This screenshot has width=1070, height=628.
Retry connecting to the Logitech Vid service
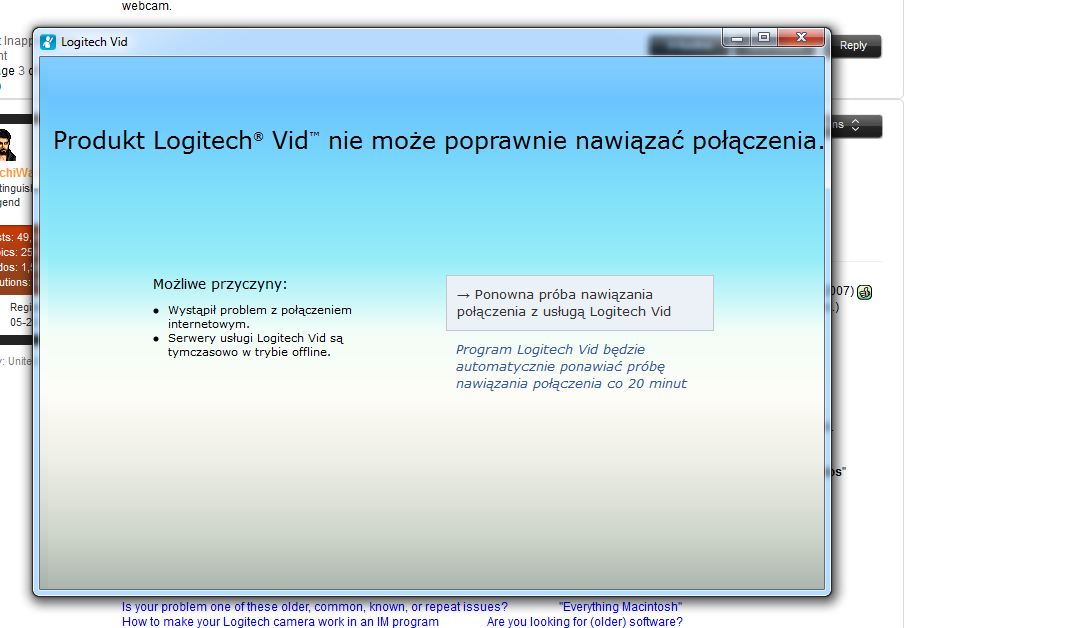click(x=579, y=303)
